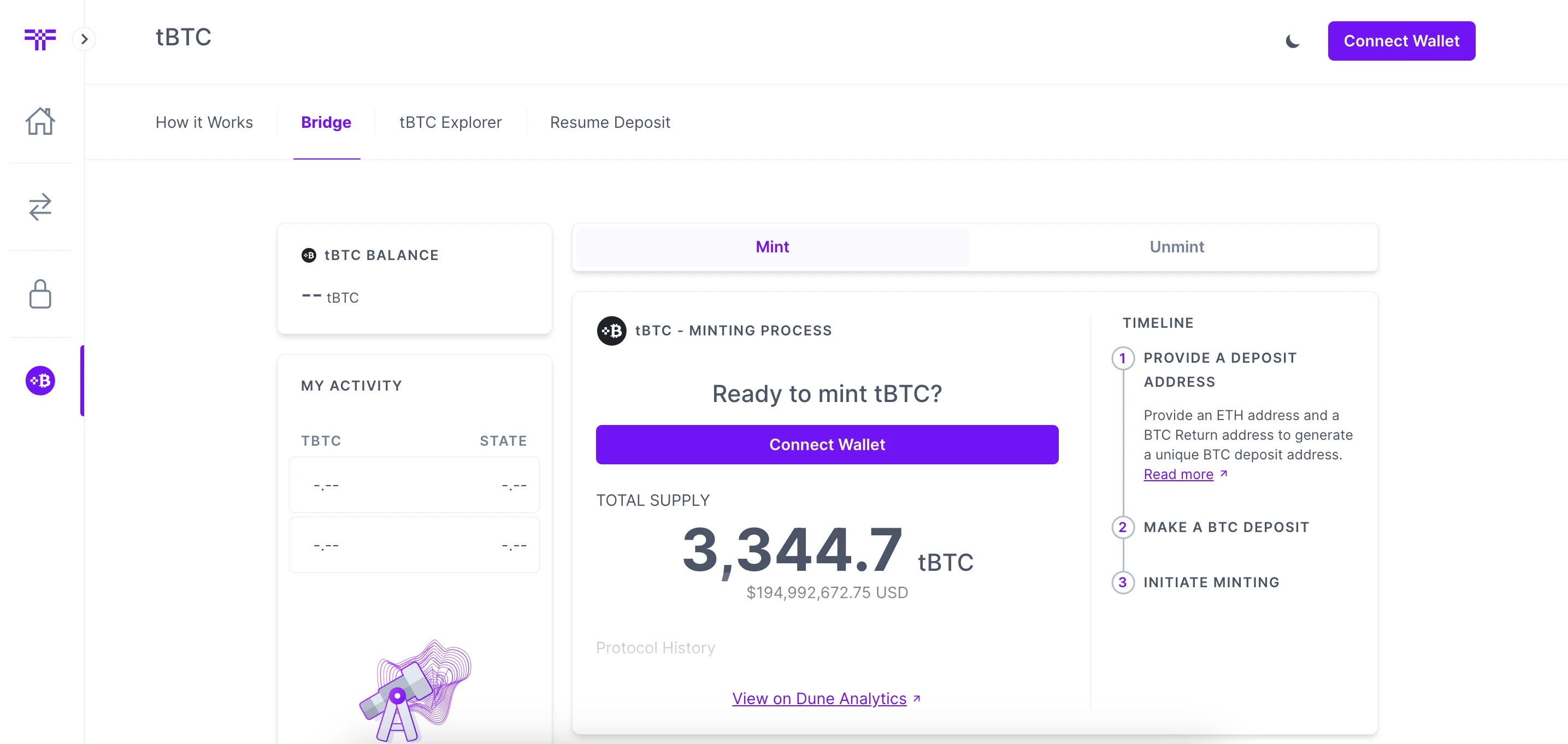
Task: Select the tBTC Explorer tab
Action: click(x=450, y=122)
